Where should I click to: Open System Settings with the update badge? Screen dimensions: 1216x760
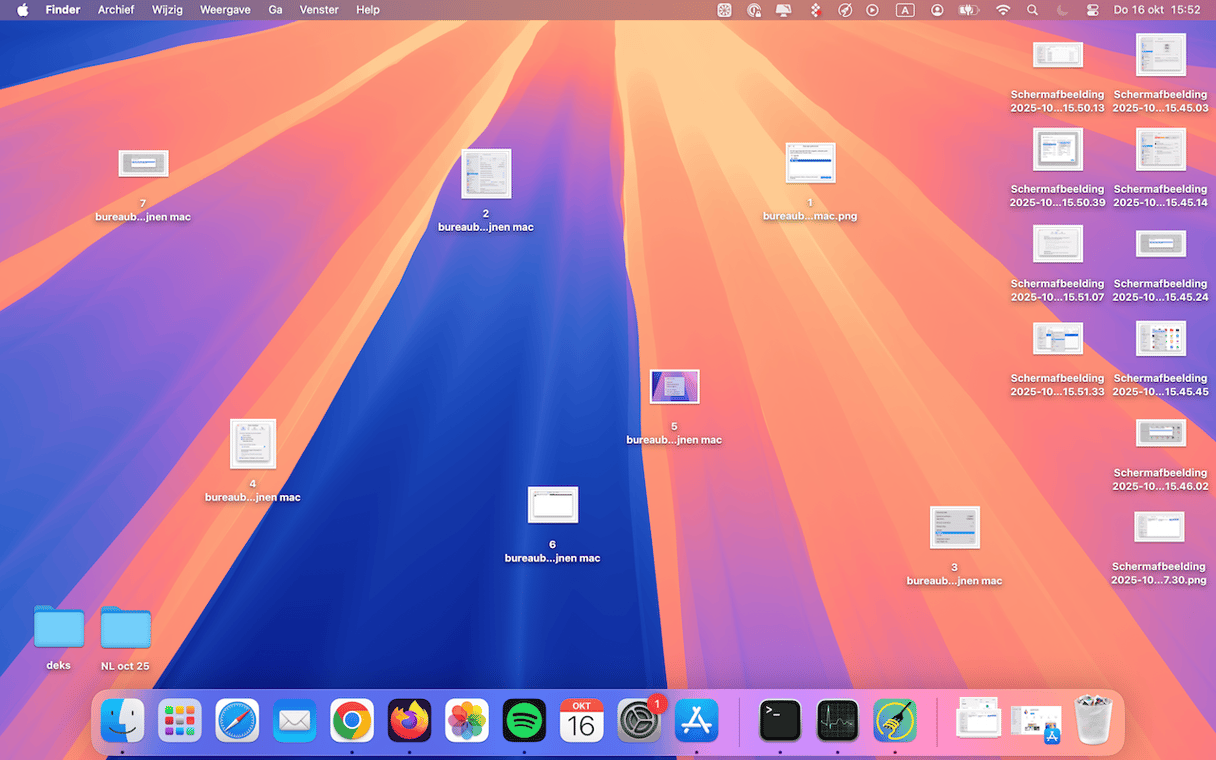pos(638,721)
